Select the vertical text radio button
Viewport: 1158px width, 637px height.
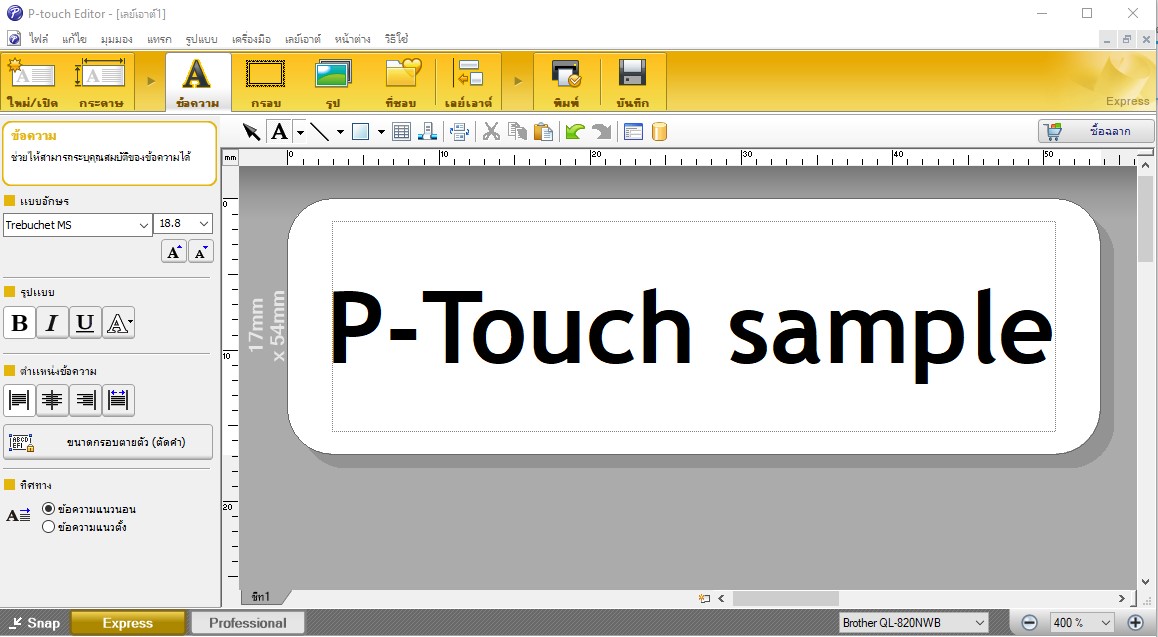(48, 527)
